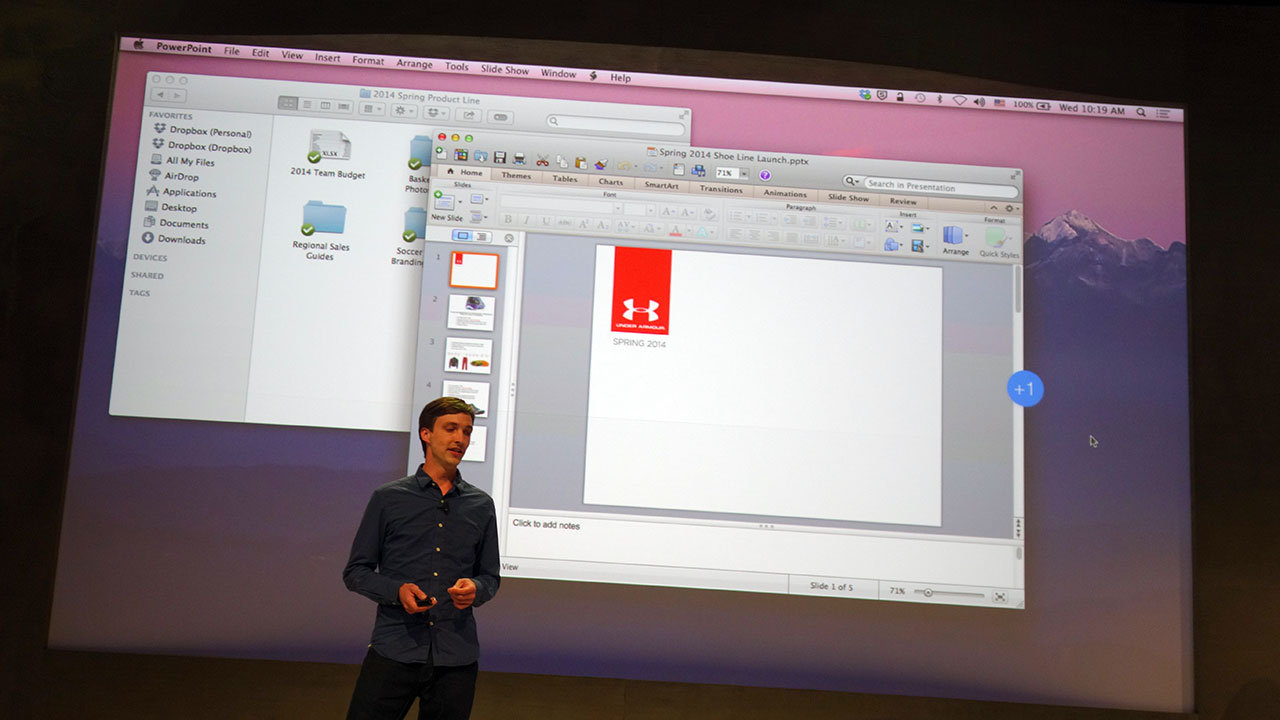1280x720 pixels.
Task: Open the Themes ribbon tab
Action: 516,175
